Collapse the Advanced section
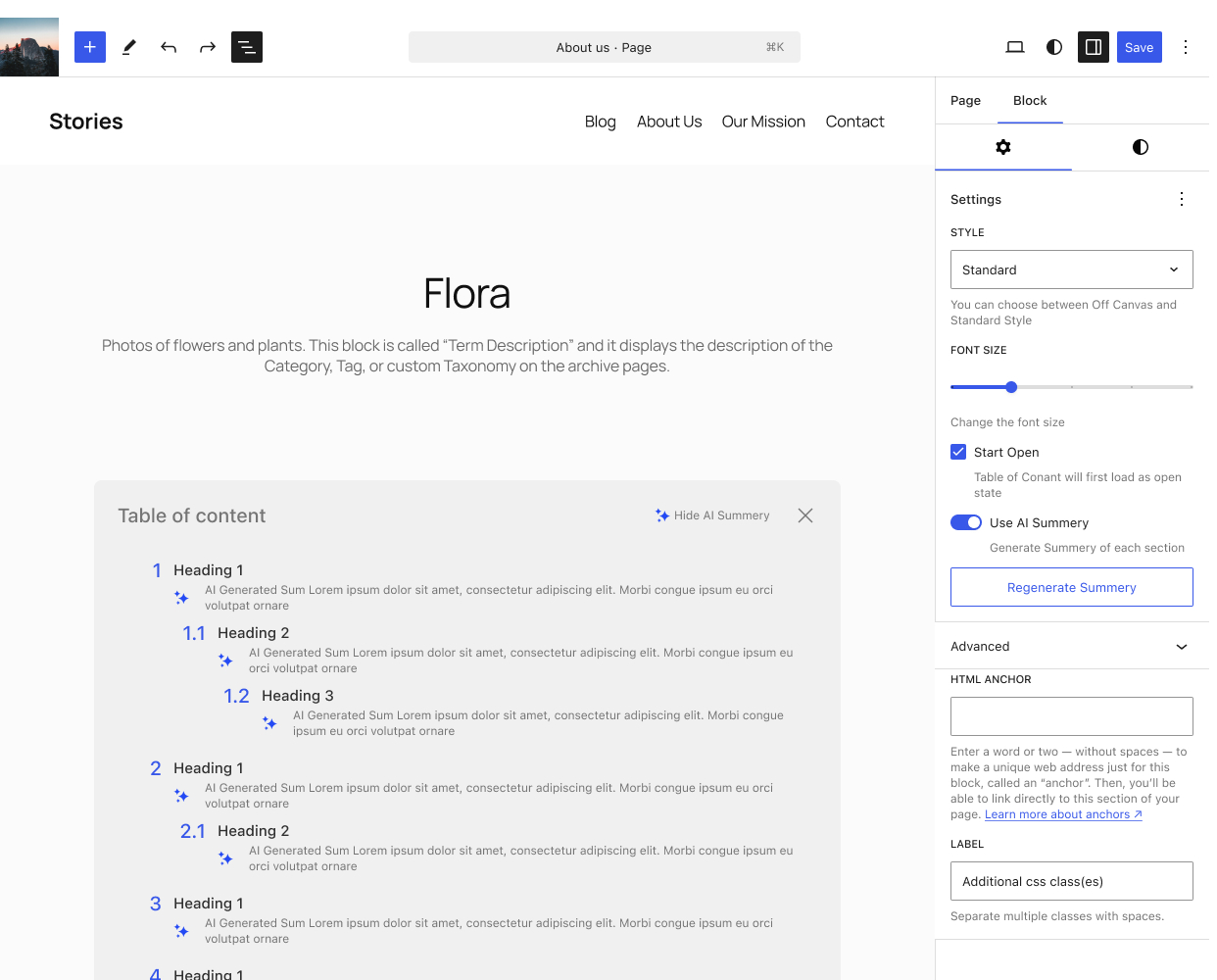This screenshot has width=1217, height=980. pyautogui.click(x=1181, y=647)
